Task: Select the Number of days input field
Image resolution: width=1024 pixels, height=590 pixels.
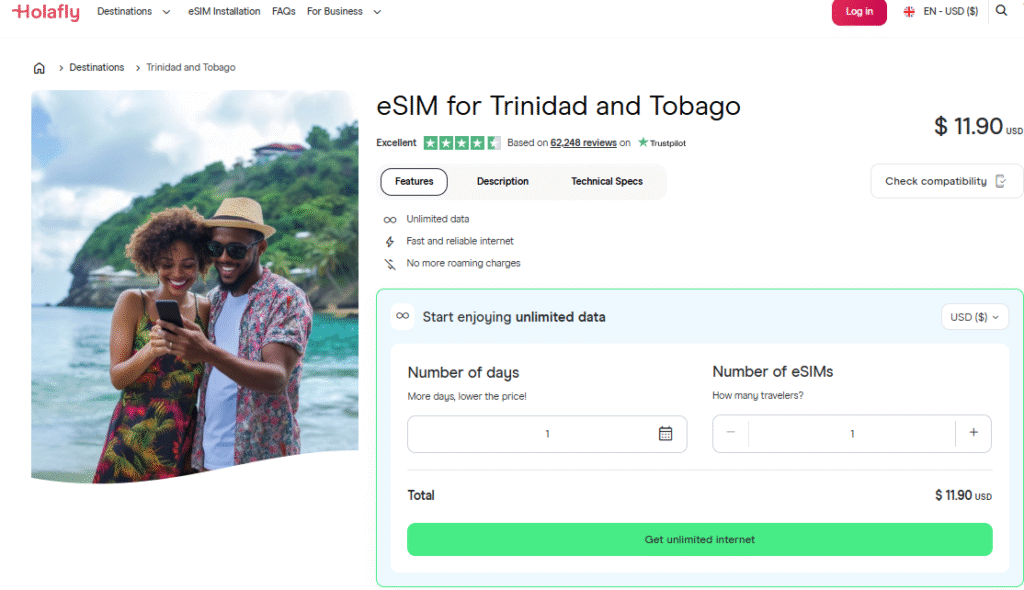Action: (x=546, y=433)
